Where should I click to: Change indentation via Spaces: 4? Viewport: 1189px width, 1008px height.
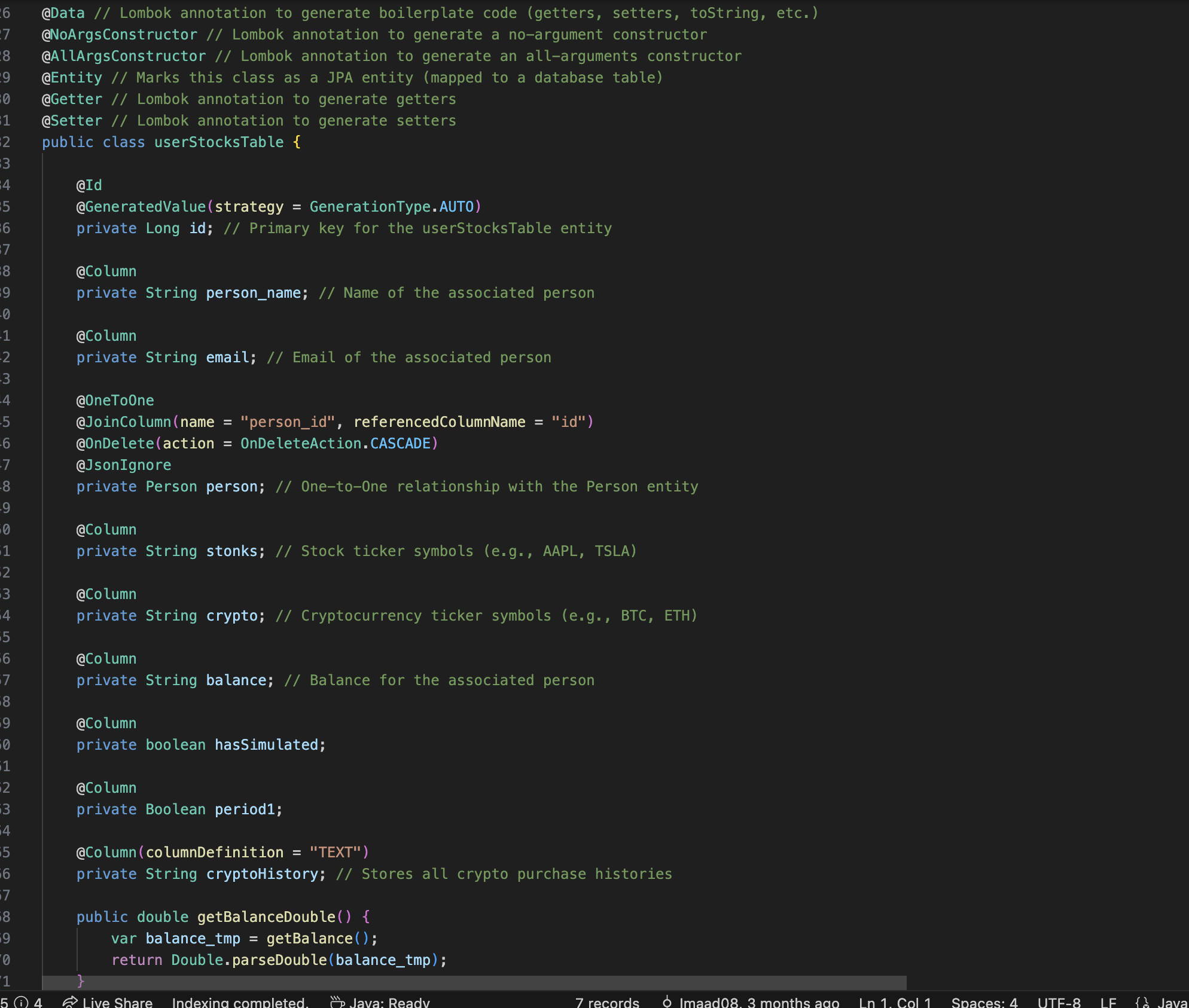[x=984, y=1003]
